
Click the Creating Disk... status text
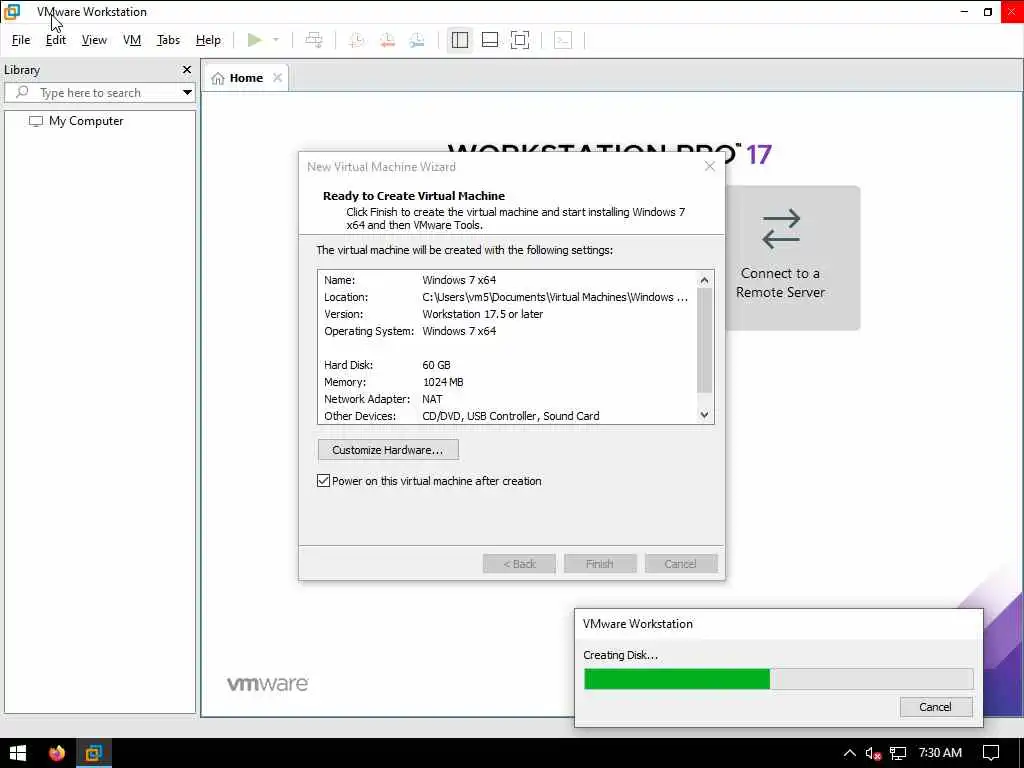(x=620, y=655)
